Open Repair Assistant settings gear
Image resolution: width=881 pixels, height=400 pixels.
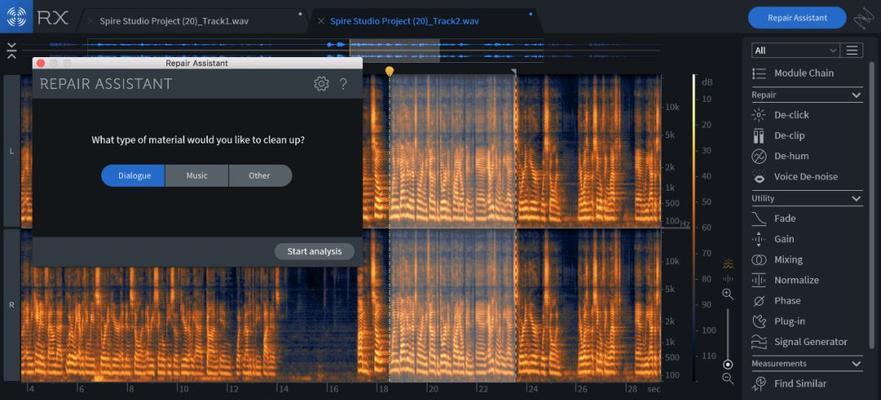pos(321,84)
